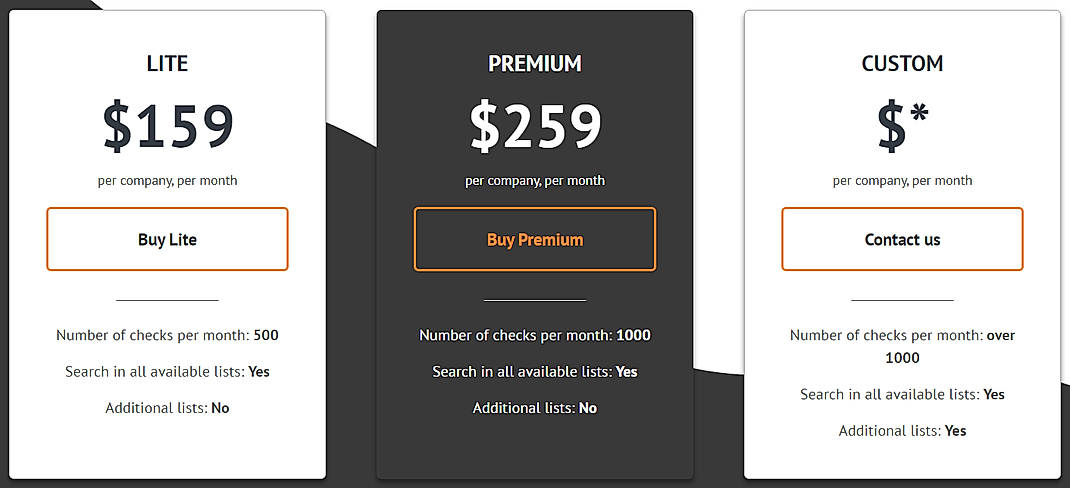Viewport: 1070px width, 488px height.
Task: Click the $259 price text
Action: [x=535, y=127]
